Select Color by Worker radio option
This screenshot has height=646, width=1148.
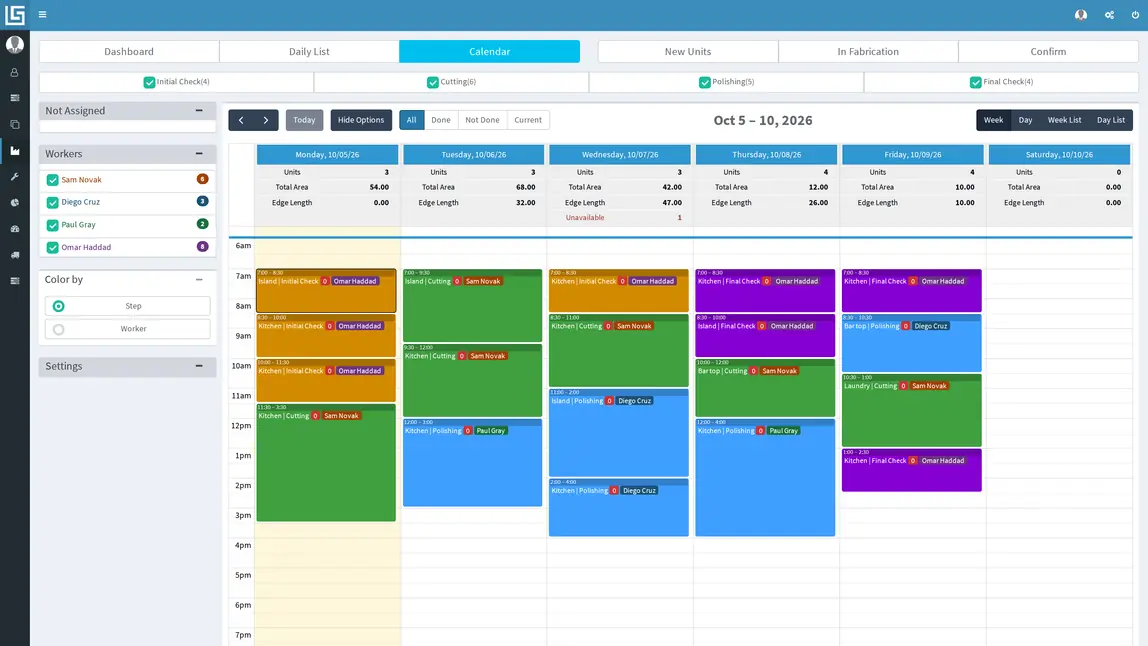click(59, 329)
